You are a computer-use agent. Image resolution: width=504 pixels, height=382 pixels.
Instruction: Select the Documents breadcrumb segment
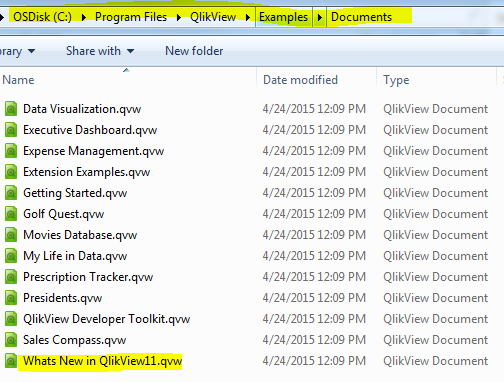pos(361,17)
